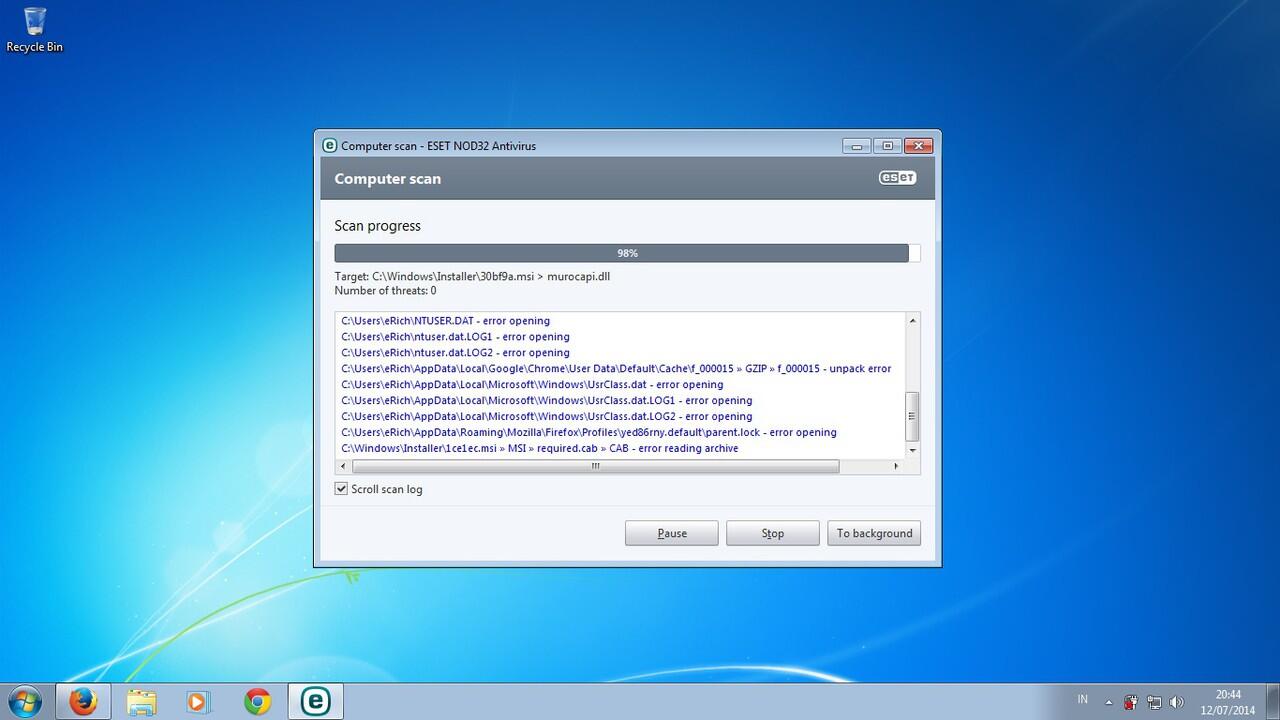Image resolution: width=1280 pixels, height=720 pixels.
Task: Select the UsrClass.dat.LOG1 log entry
Action: pyautogui.click(x=547, y=401)
